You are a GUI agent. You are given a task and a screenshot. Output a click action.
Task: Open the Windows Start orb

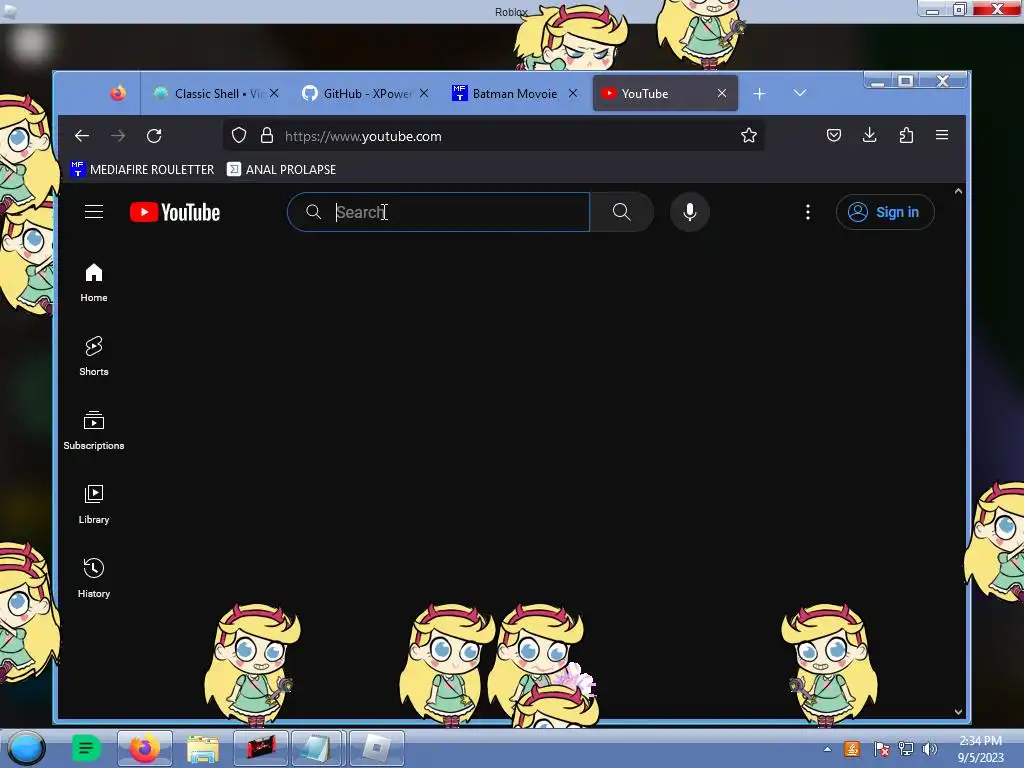pyautogui.click(x=27, y=748)
